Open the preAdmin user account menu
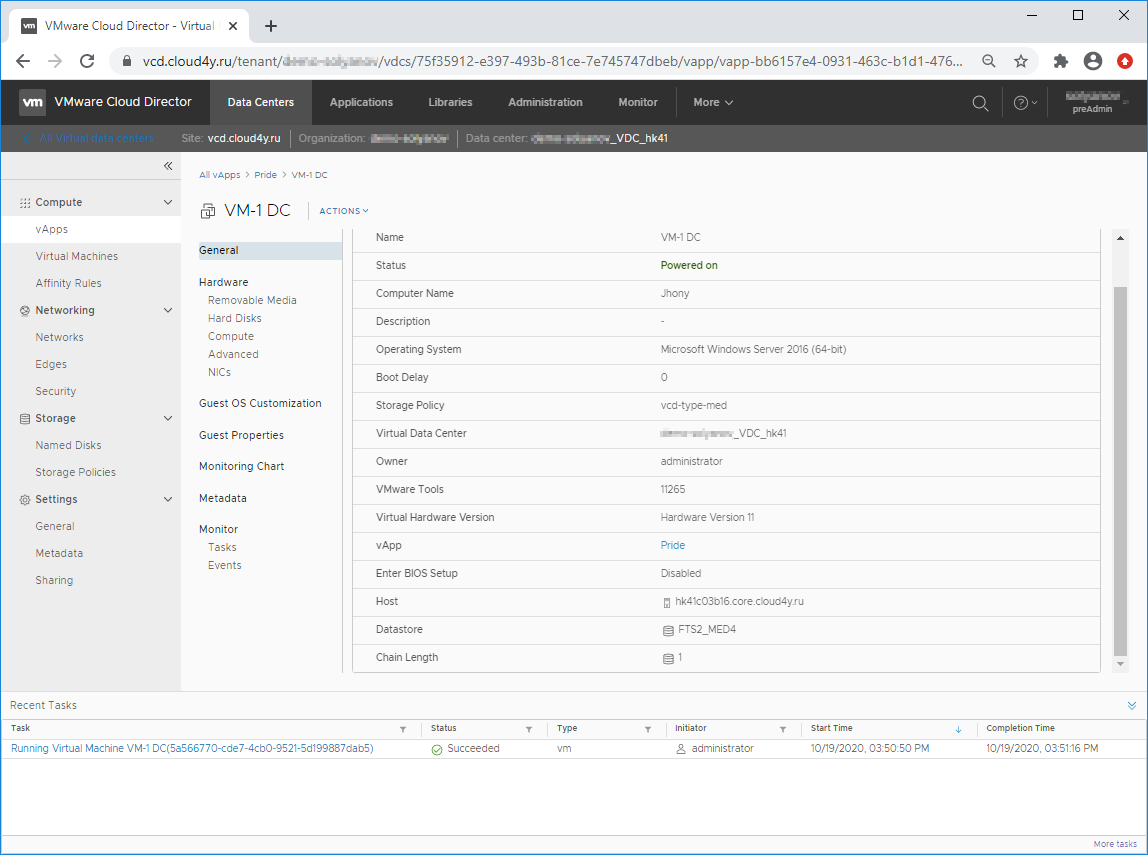 [1096, 102]
